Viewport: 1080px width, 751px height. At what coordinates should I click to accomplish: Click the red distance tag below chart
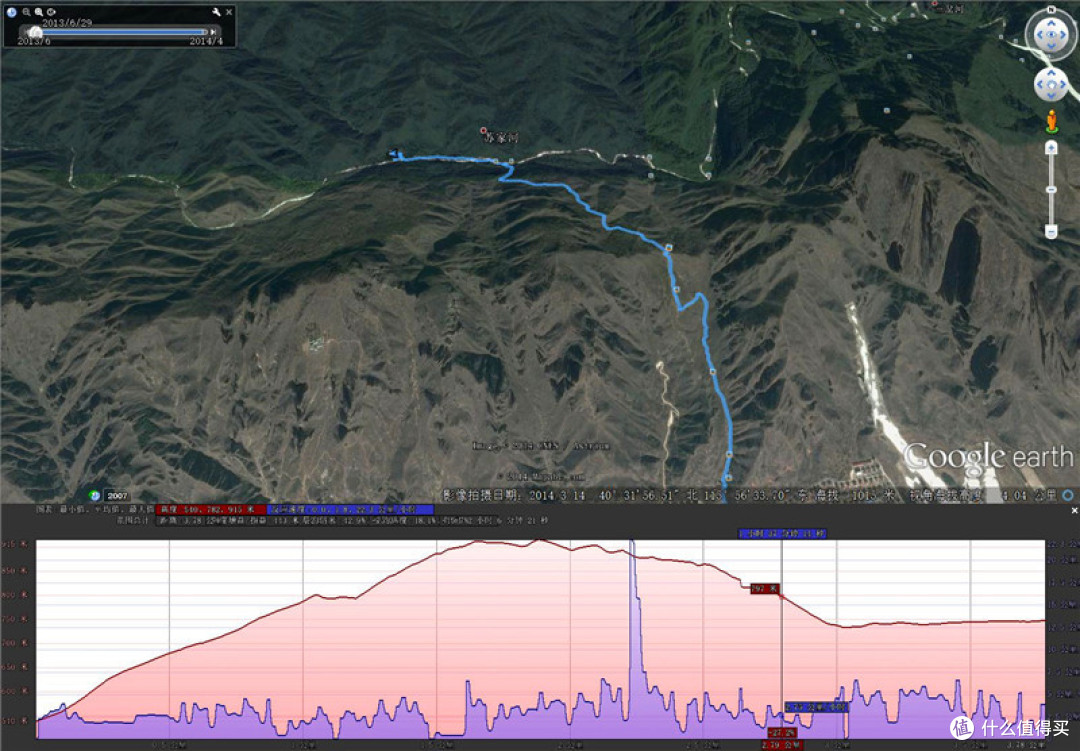click(x=782, y=745)
